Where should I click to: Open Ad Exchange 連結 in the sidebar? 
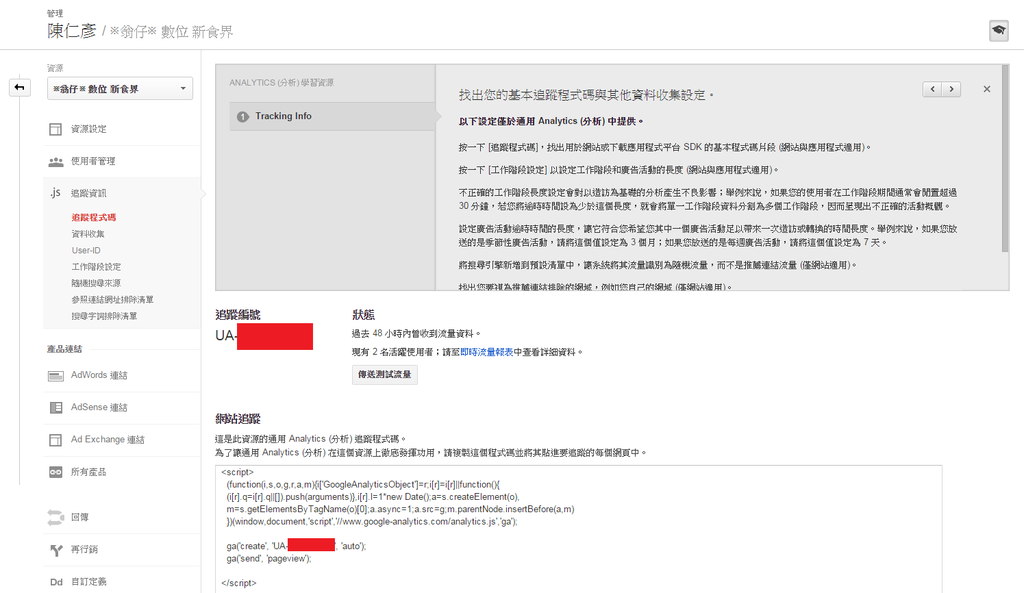coord(108,440)
